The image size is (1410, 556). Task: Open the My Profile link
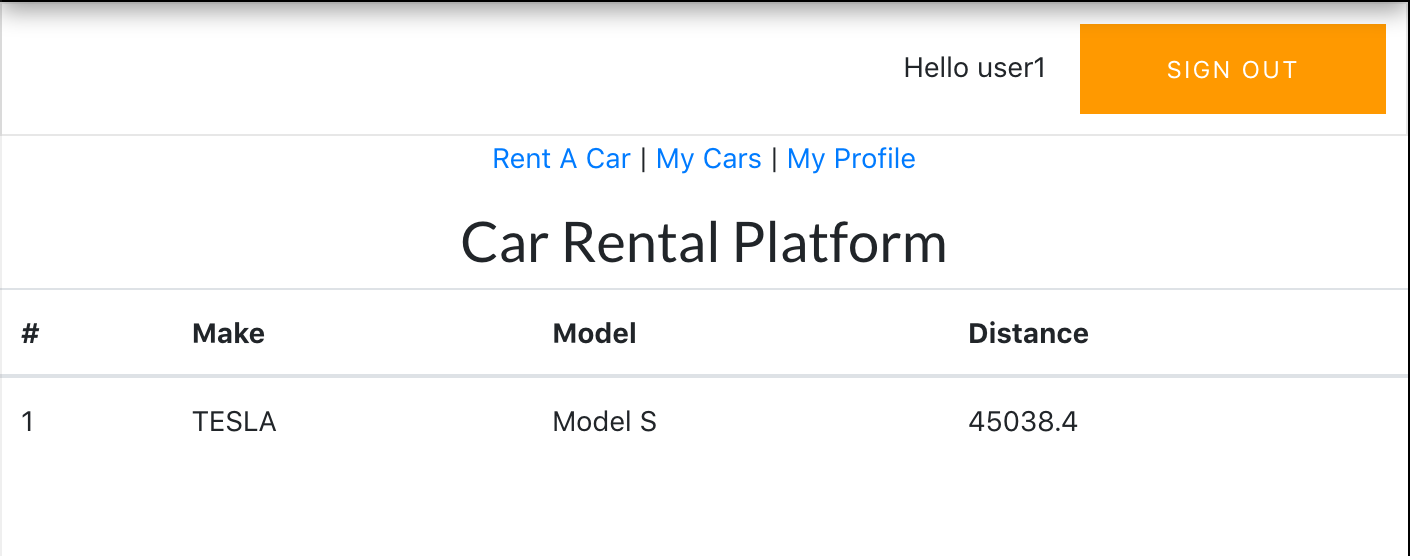click(851, 159)
